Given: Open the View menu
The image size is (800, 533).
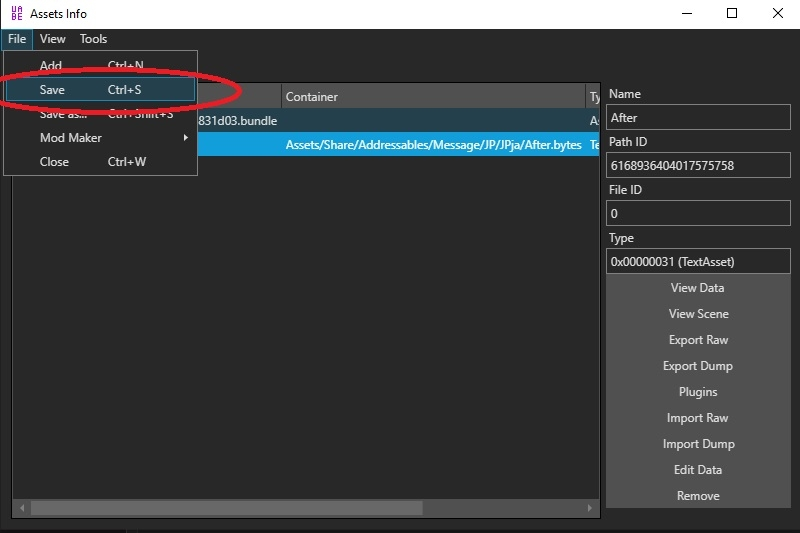Looking at the screenshot, I should pyautogui.click(x=52, y=39).
